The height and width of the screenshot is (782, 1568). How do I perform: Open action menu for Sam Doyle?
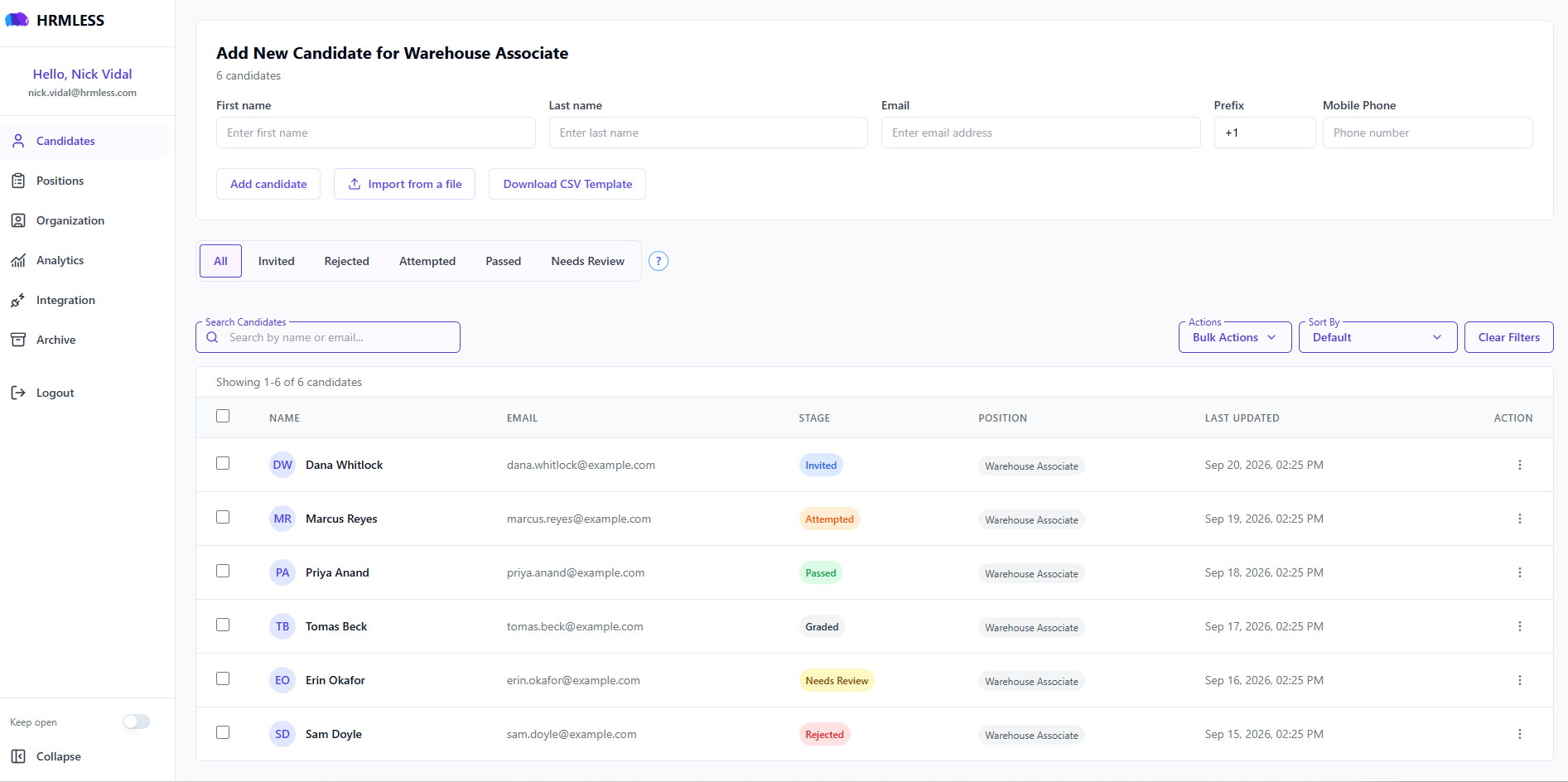1520,734
